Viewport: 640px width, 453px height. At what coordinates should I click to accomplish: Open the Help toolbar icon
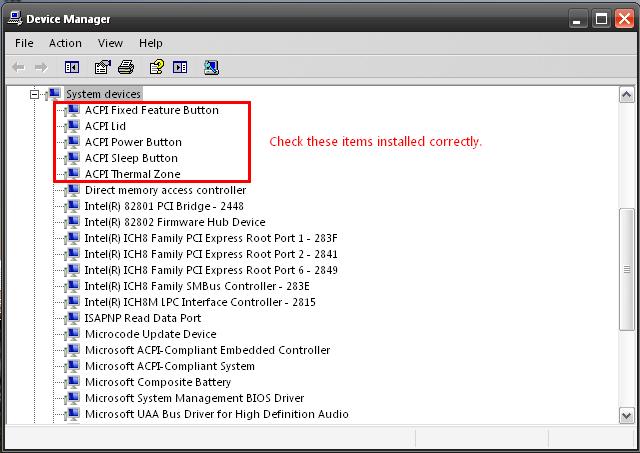coord(157,67)
